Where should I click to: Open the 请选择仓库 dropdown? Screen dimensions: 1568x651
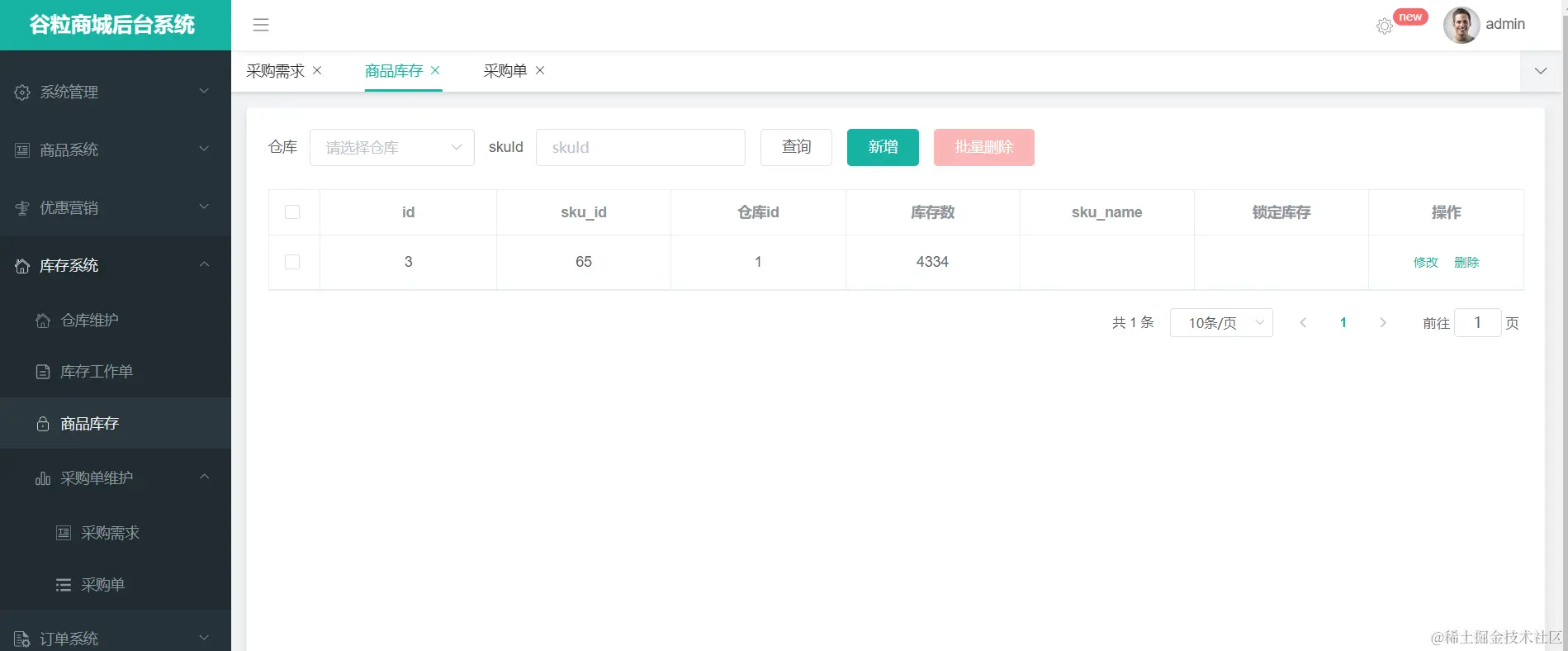392,147
